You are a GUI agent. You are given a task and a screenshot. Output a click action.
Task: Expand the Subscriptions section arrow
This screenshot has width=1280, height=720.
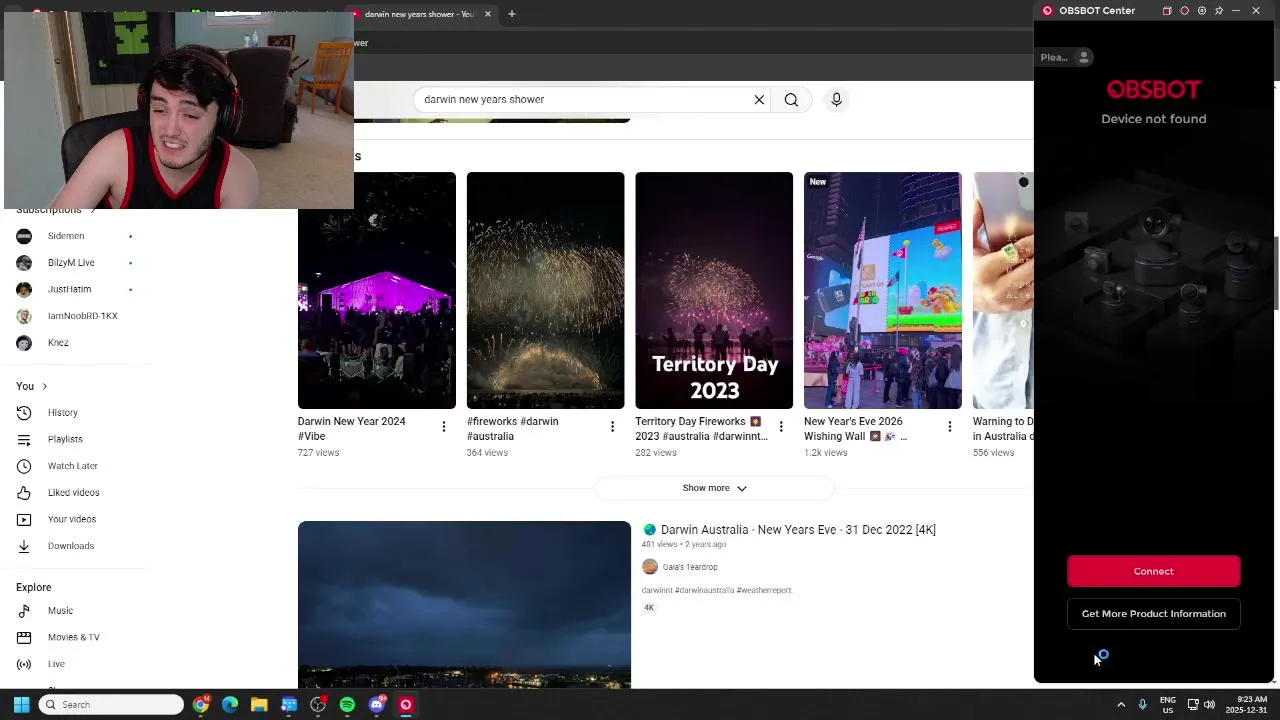pyautogui.click(x=93, y=210)
